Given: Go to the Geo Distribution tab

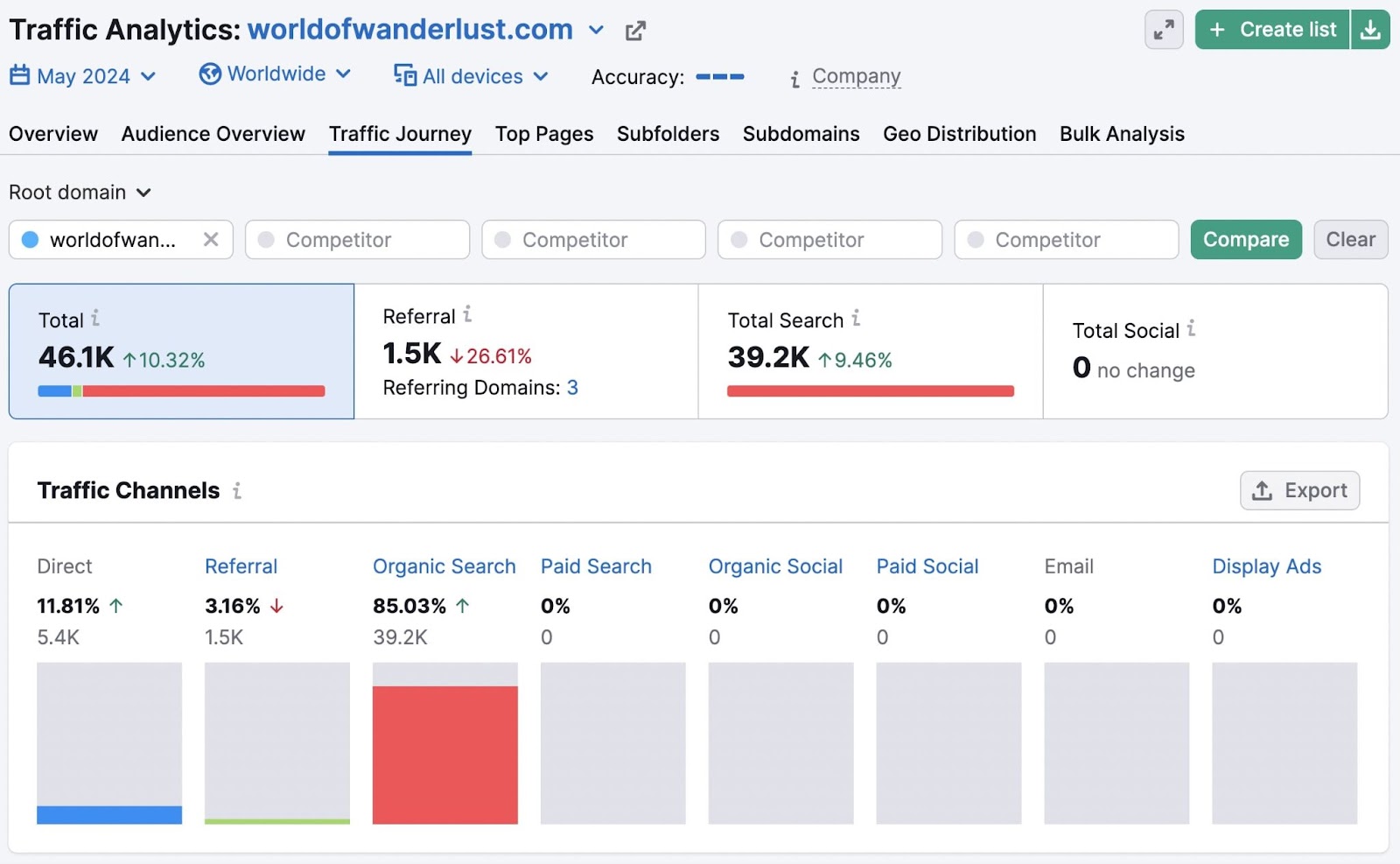Looking at the screenshot, I should 960,134.
